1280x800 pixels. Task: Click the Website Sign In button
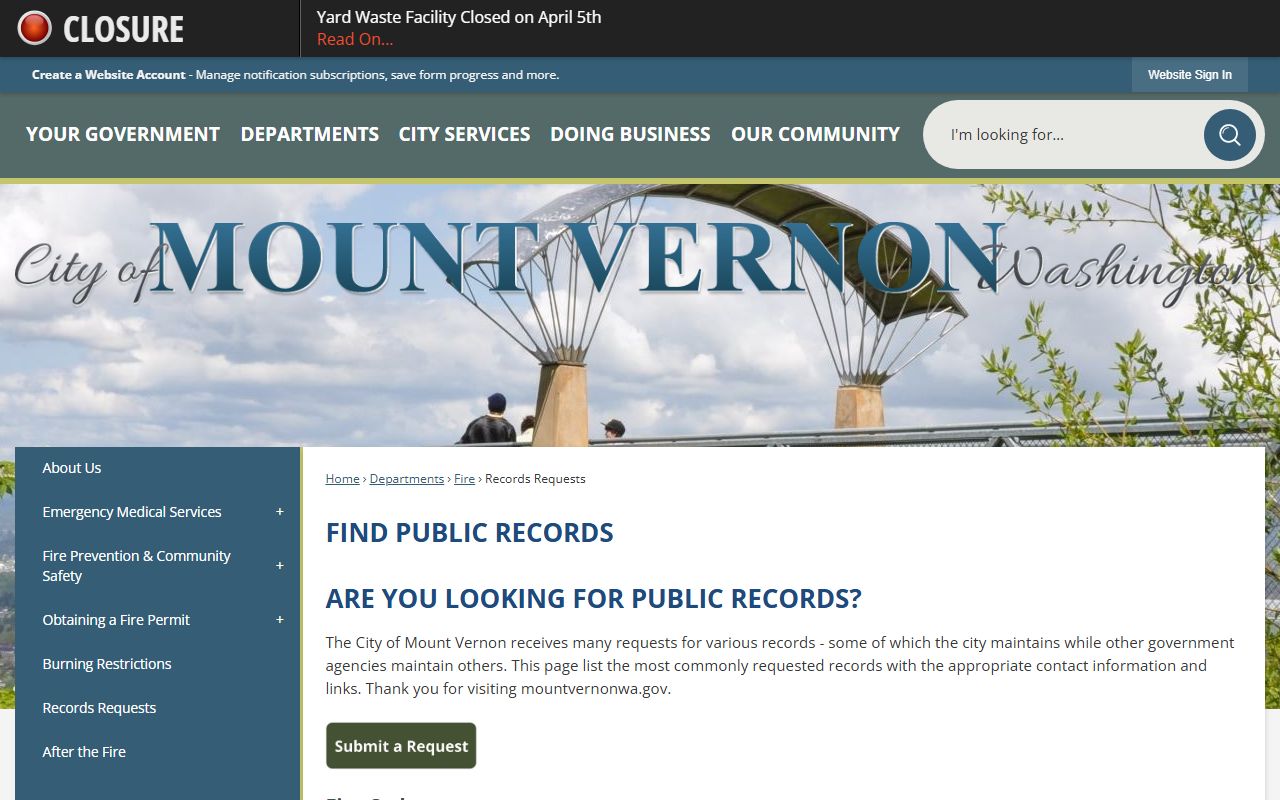point(1190,75)
